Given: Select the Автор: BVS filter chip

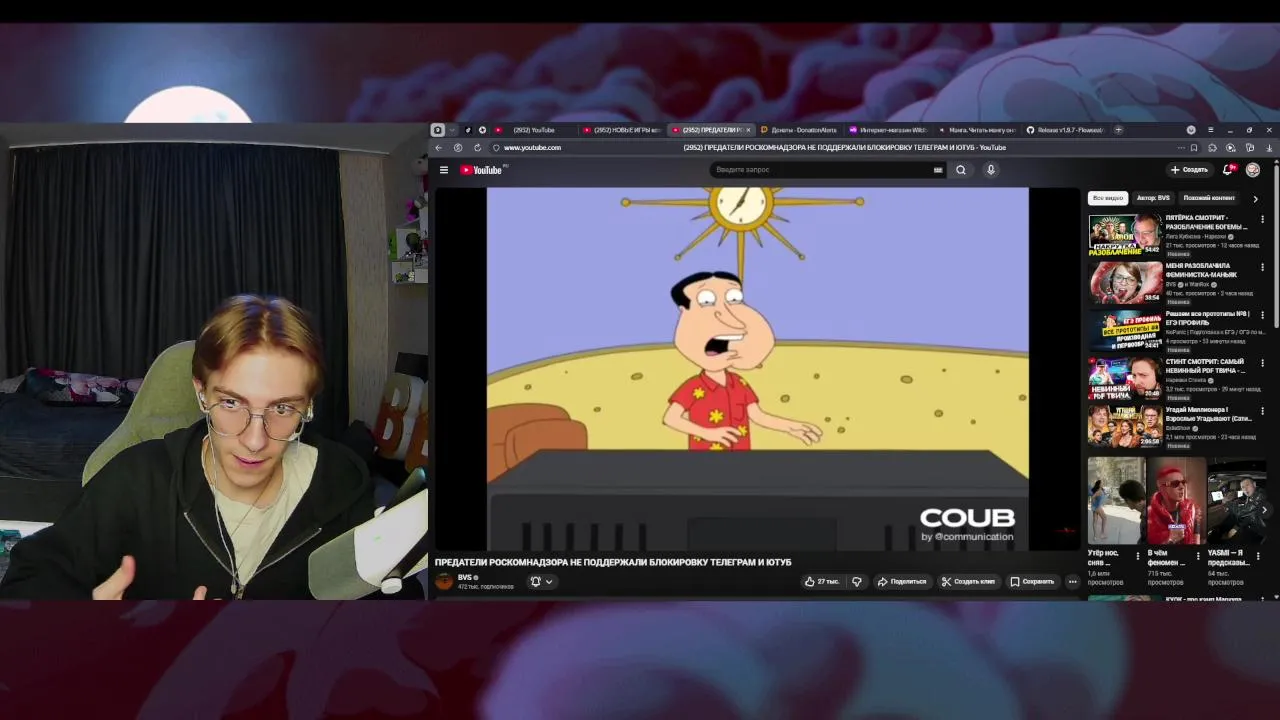Looking at the screenshot, I should click(1153, 198).
